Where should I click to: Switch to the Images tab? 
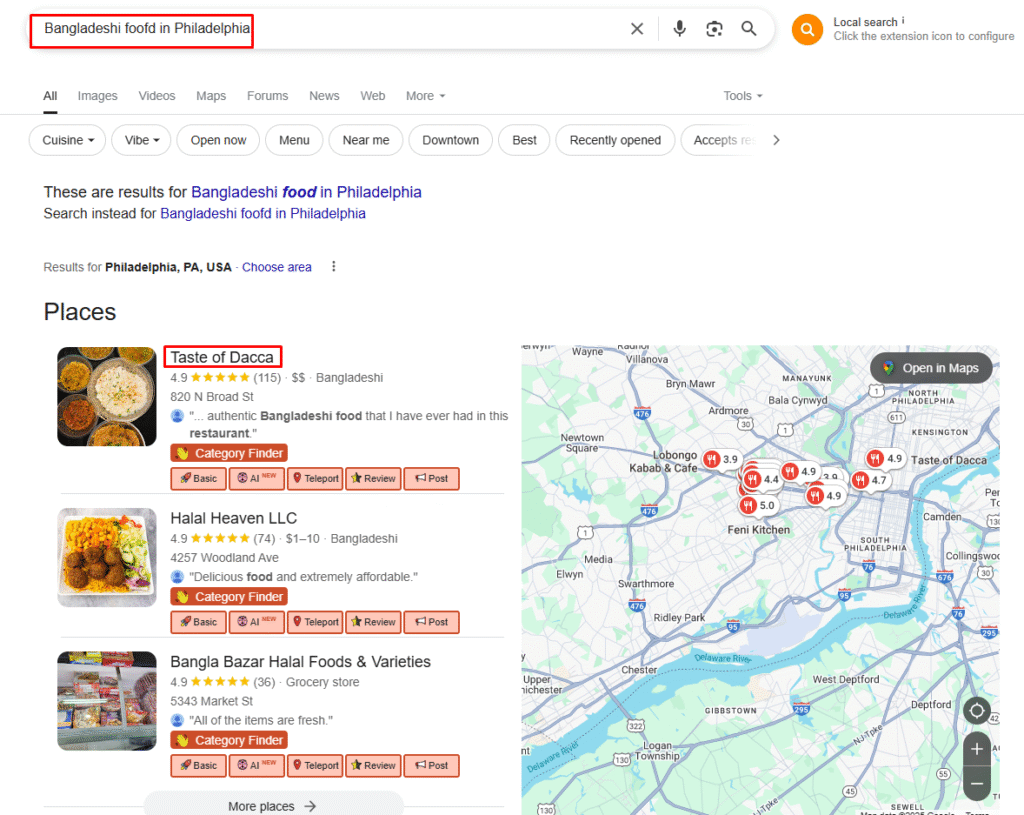[97, 96]
